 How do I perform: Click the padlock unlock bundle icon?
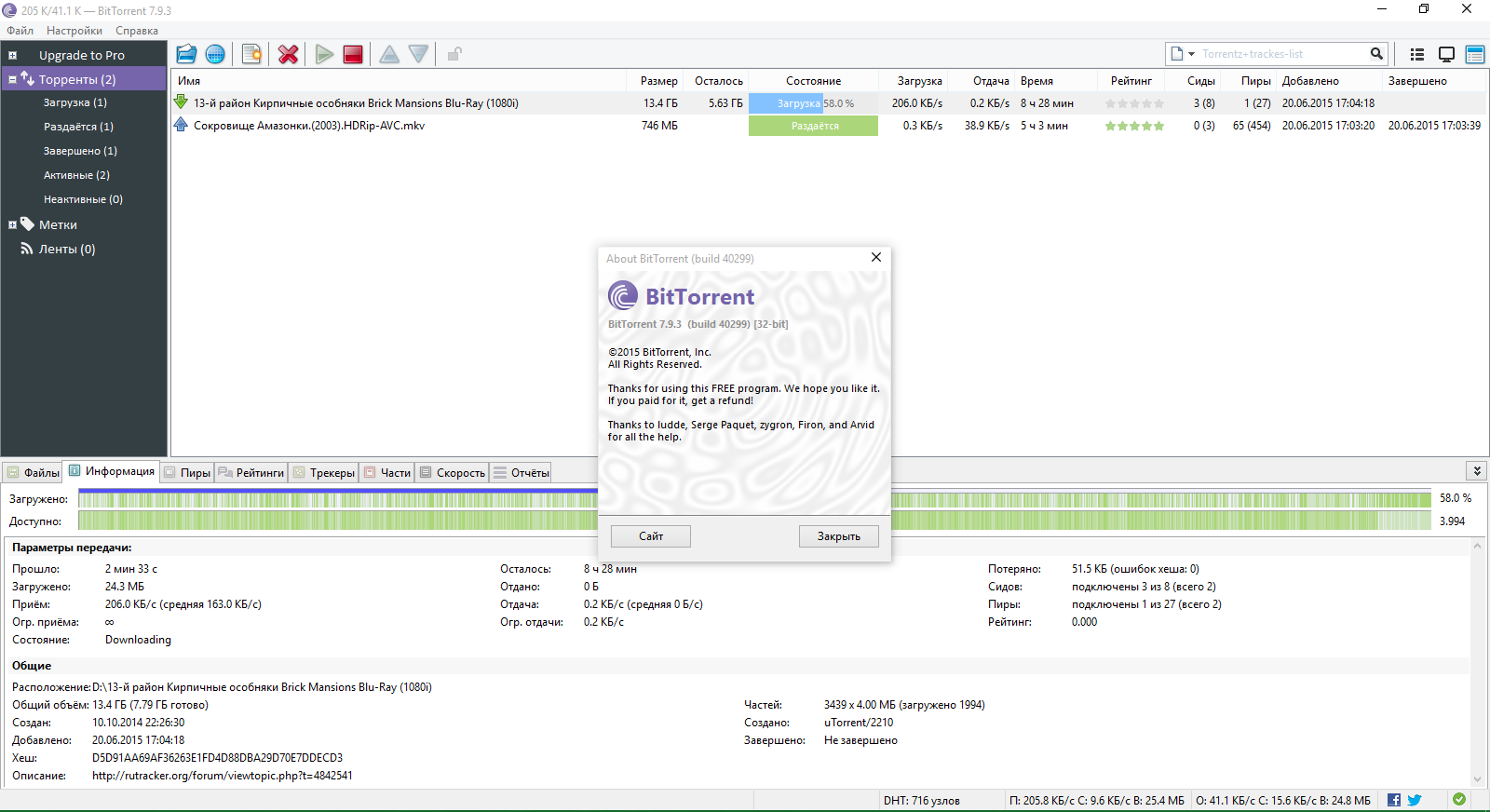tap(454, 54)
